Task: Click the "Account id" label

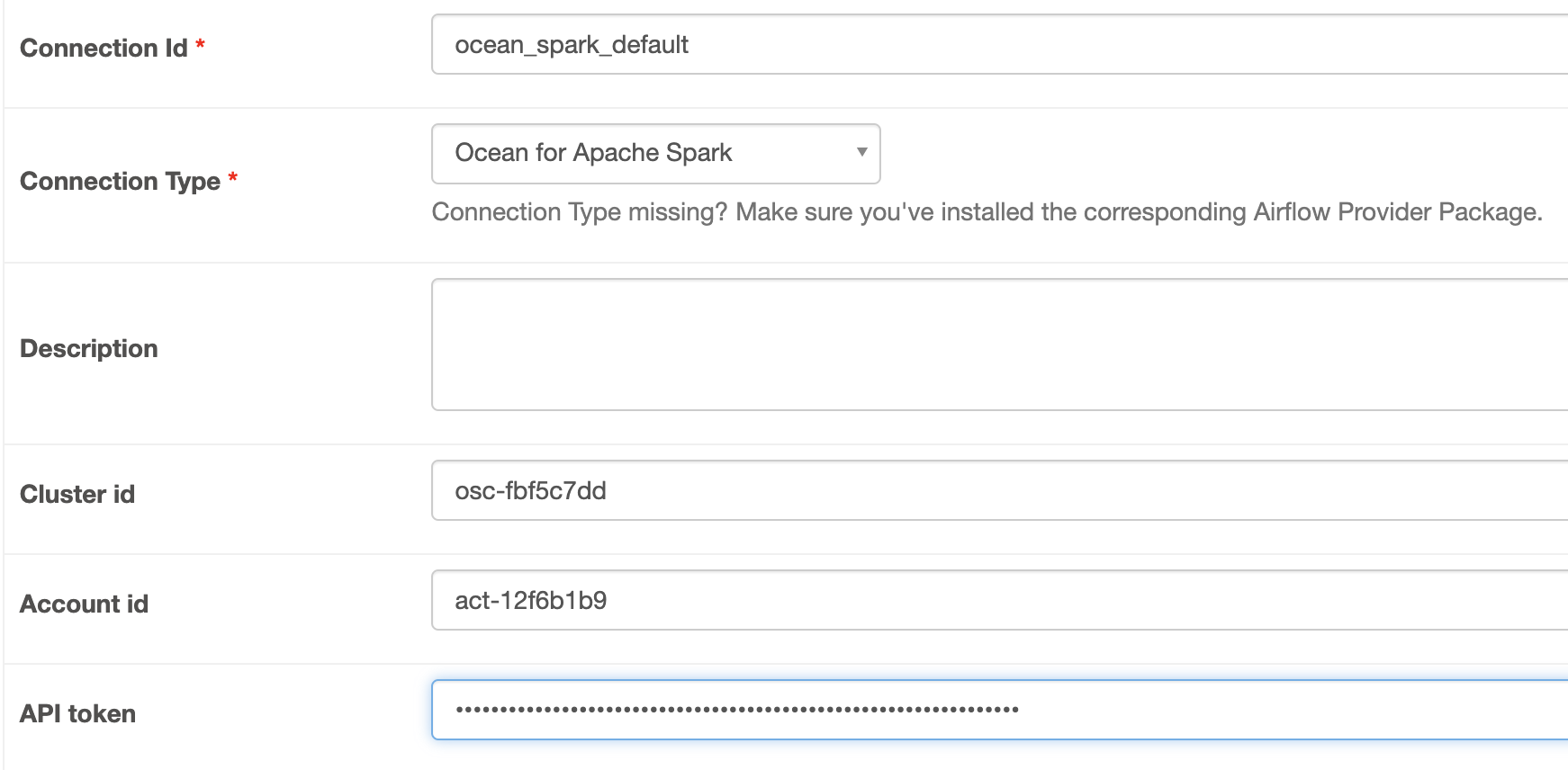Action: pos(84,604)
